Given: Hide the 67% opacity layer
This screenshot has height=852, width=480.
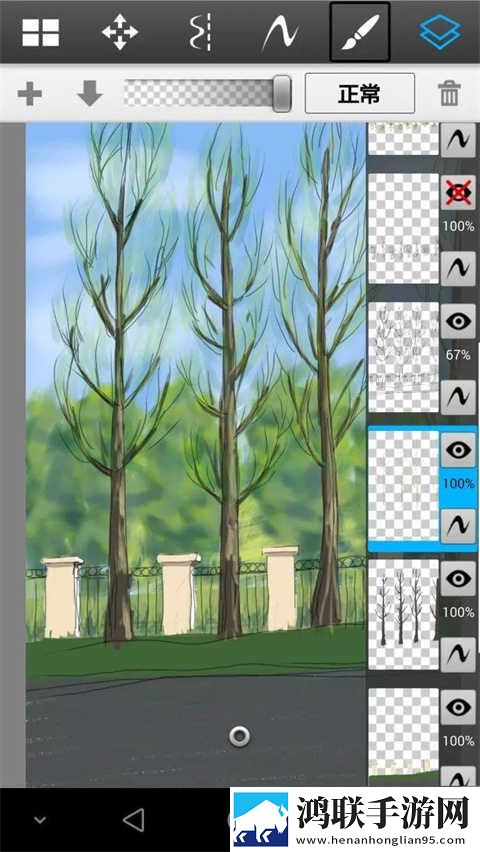Looking at the screenshot, I should point(458,321).
